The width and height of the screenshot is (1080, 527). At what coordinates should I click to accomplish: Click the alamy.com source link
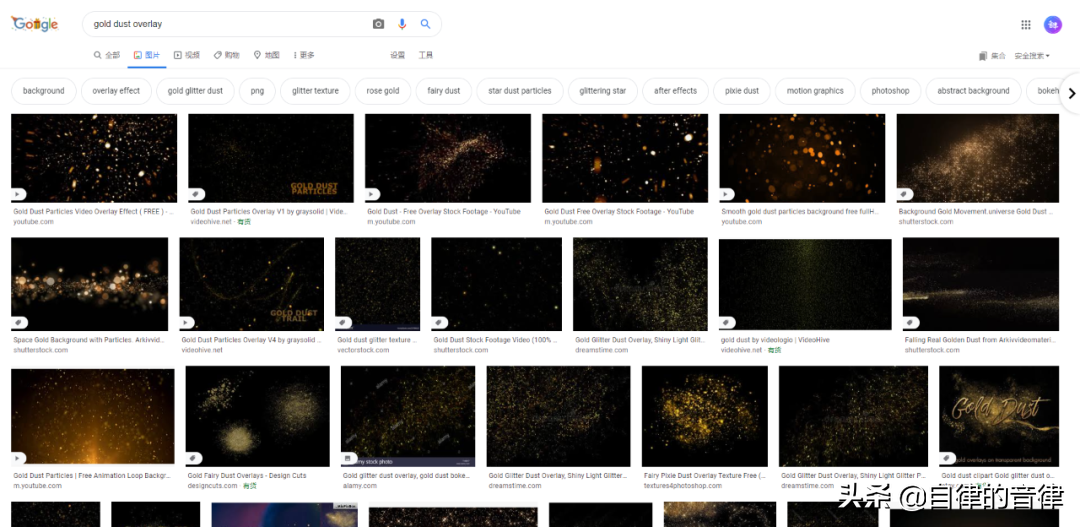point(360,486)
